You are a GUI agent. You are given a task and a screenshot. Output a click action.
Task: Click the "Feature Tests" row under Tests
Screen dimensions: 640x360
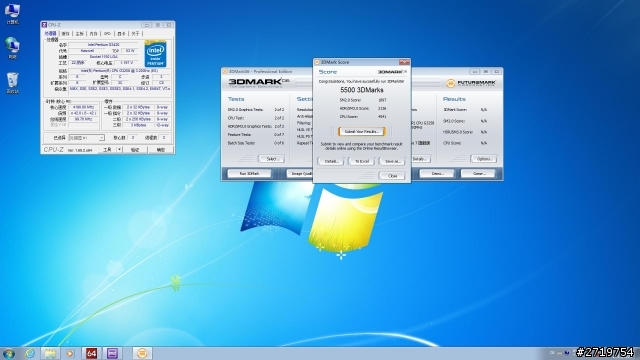(256, 135)
